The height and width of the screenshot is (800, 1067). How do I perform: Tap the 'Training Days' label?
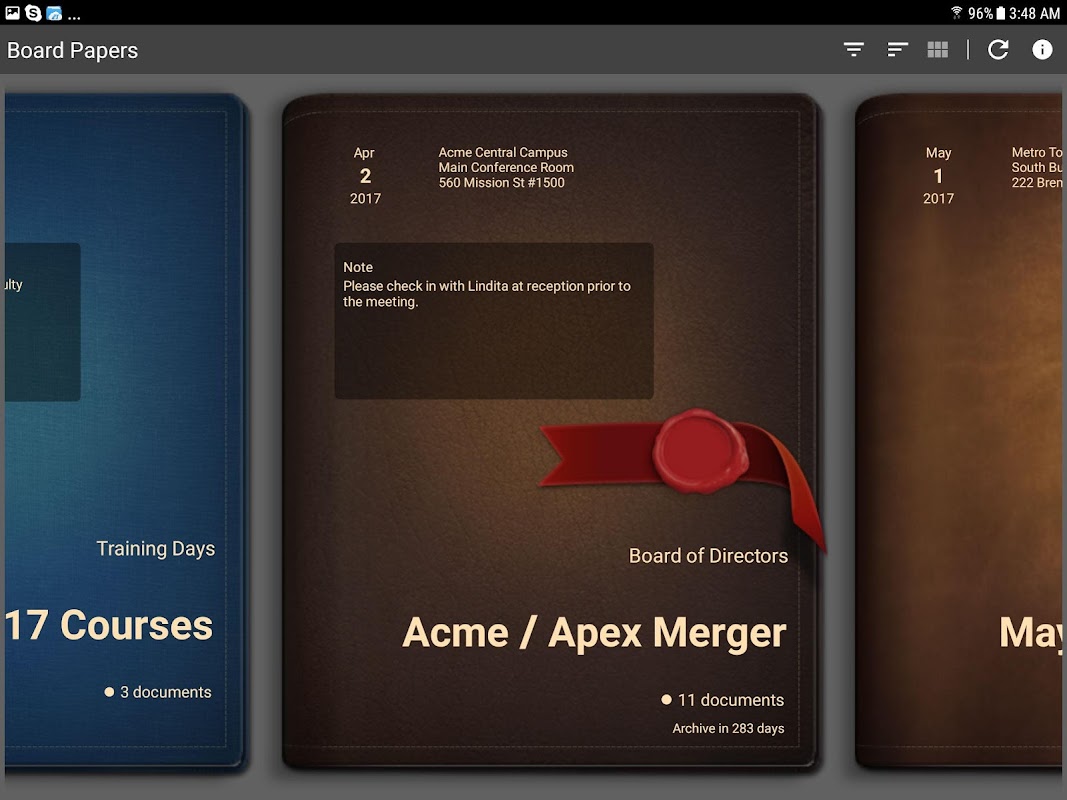pyautogui.click(x=156, y=548)
